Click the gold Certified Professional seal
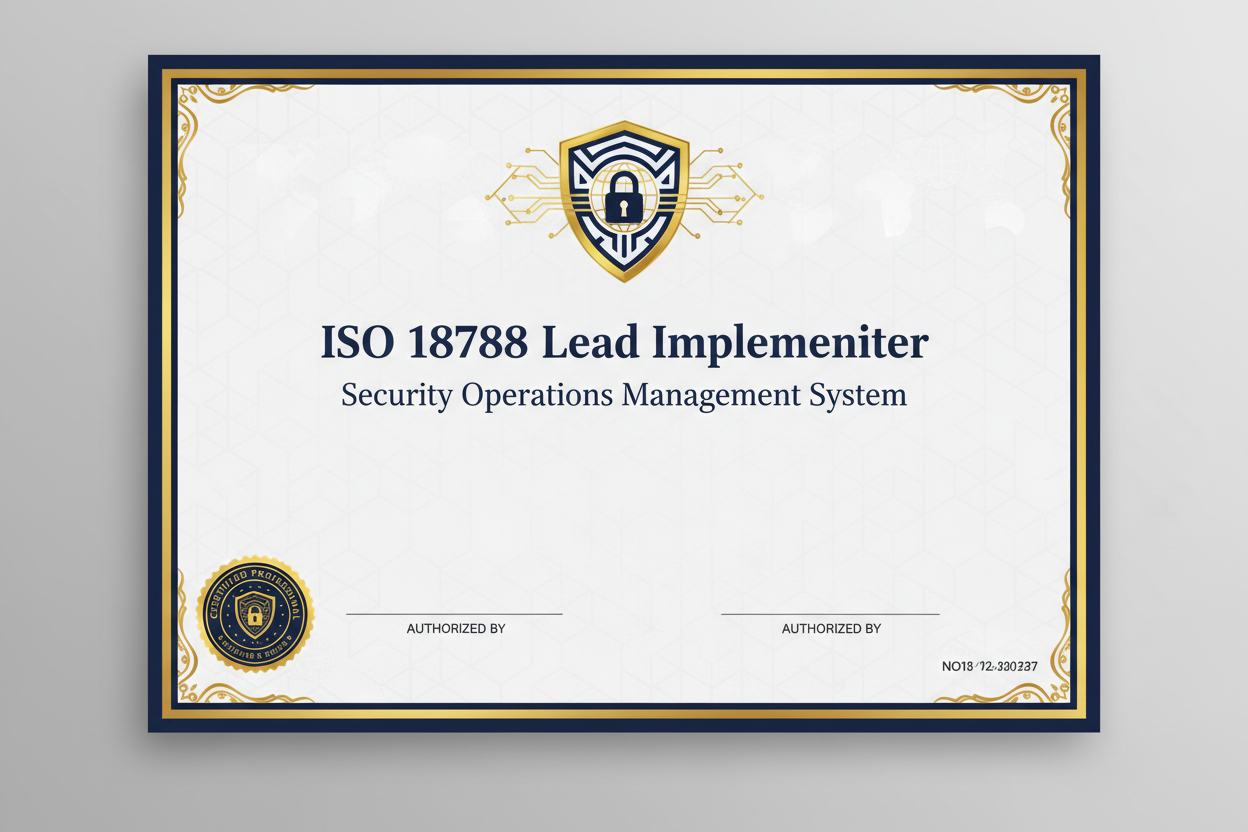 (255, 615)
